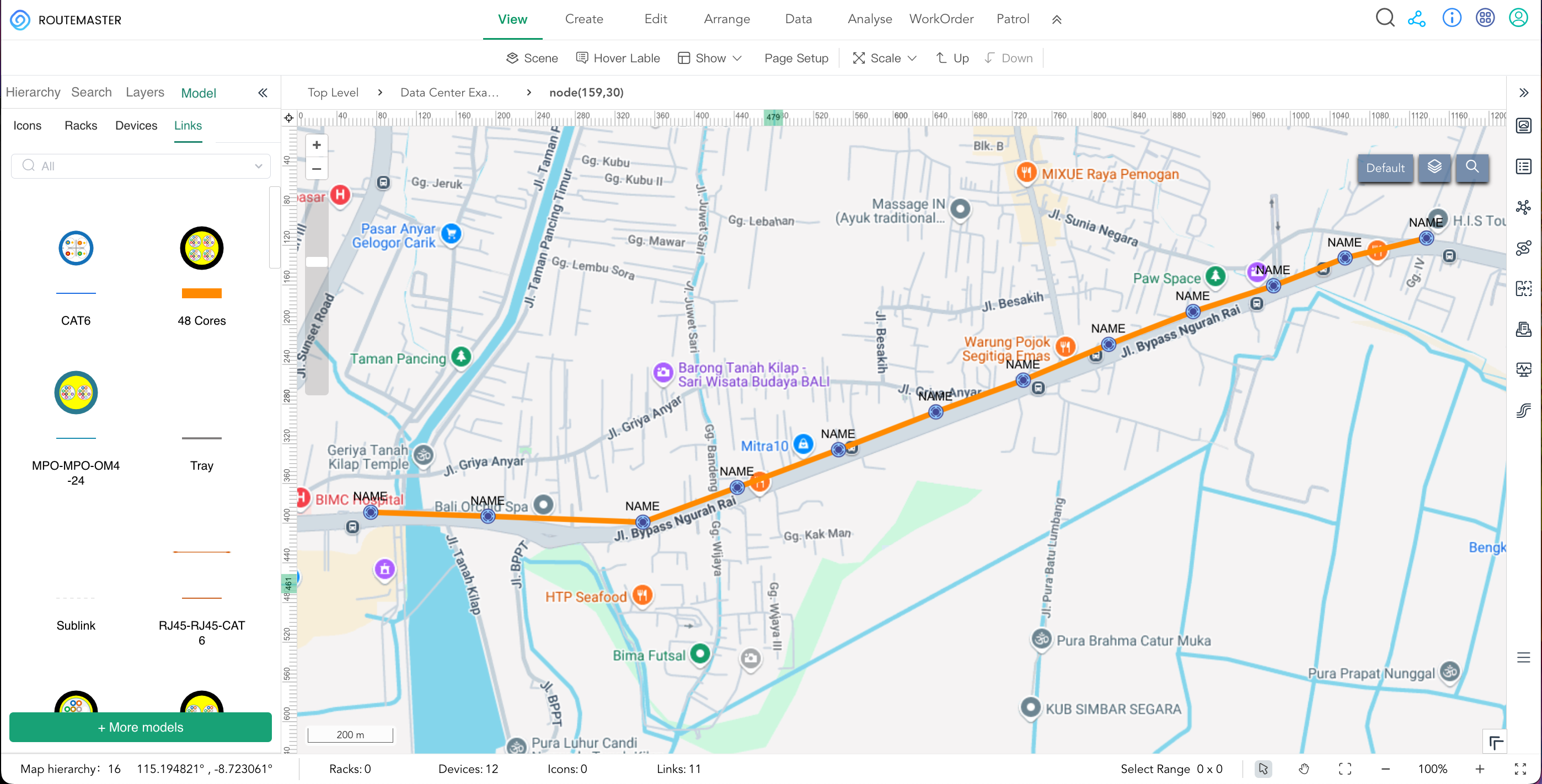Click the status bar zoom in plus
The height and width of the screenshot is (784, 1542).
pyautogui.click(x=1479, y=769)
